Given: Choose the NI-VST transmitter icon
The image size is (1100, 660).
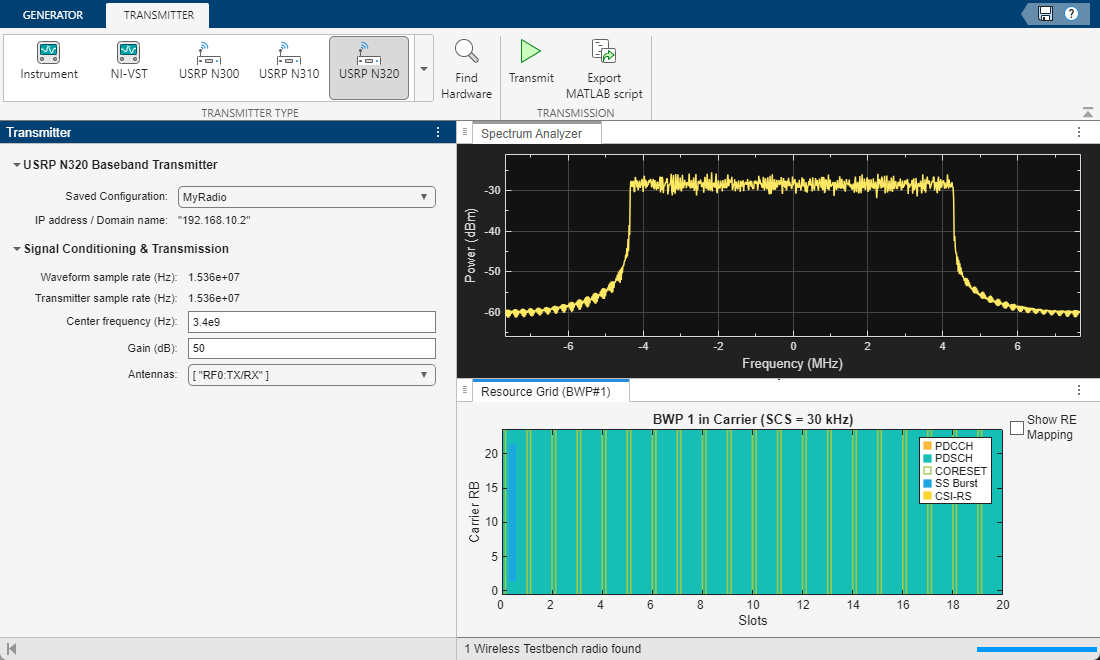Looking at the screenshot, I should coord(128,62).
